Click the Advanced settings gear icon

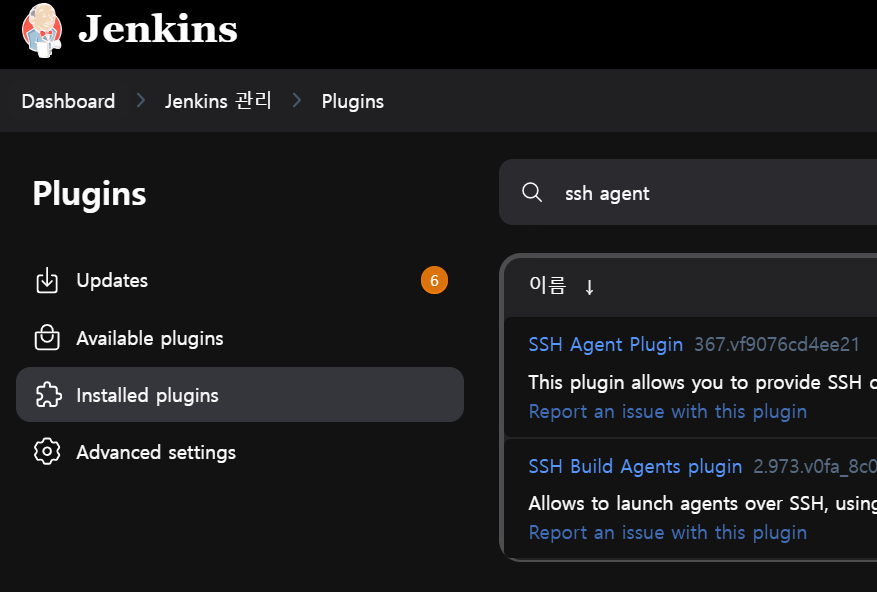pos(47,452)
